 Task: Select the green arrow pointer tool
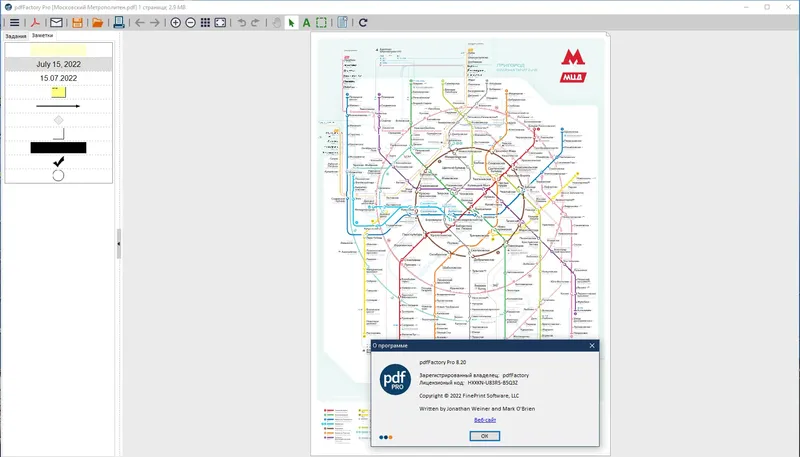coord(291,22)
